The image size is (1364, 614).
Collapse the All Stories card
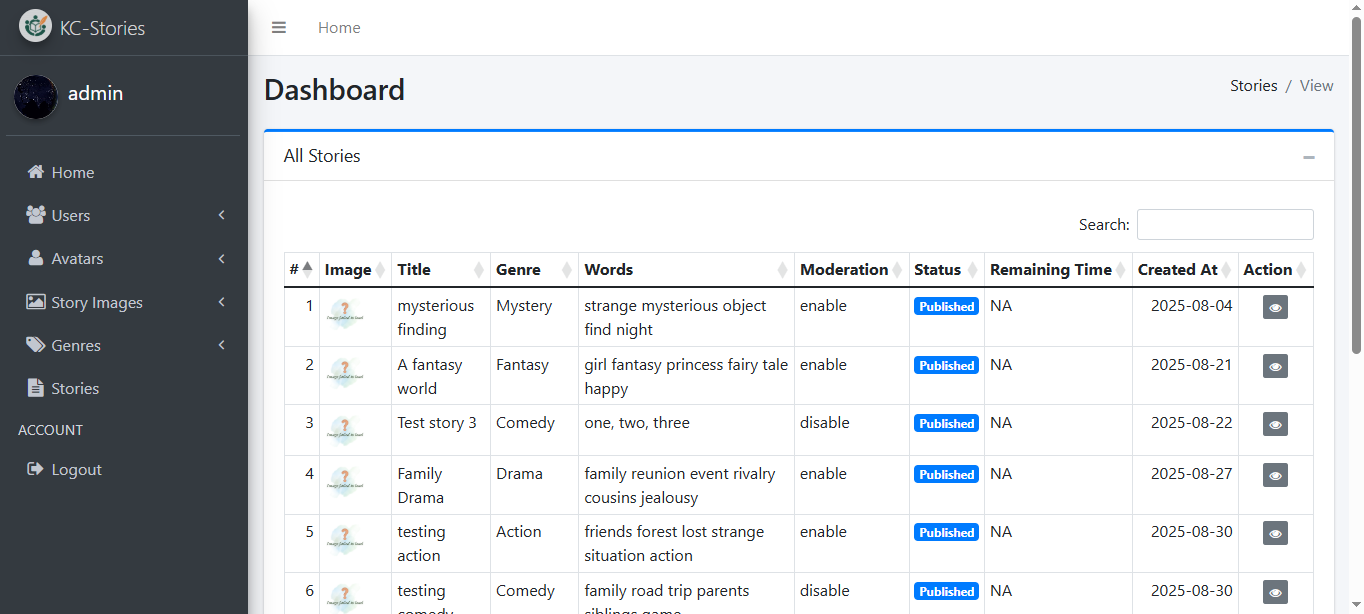1309,157
